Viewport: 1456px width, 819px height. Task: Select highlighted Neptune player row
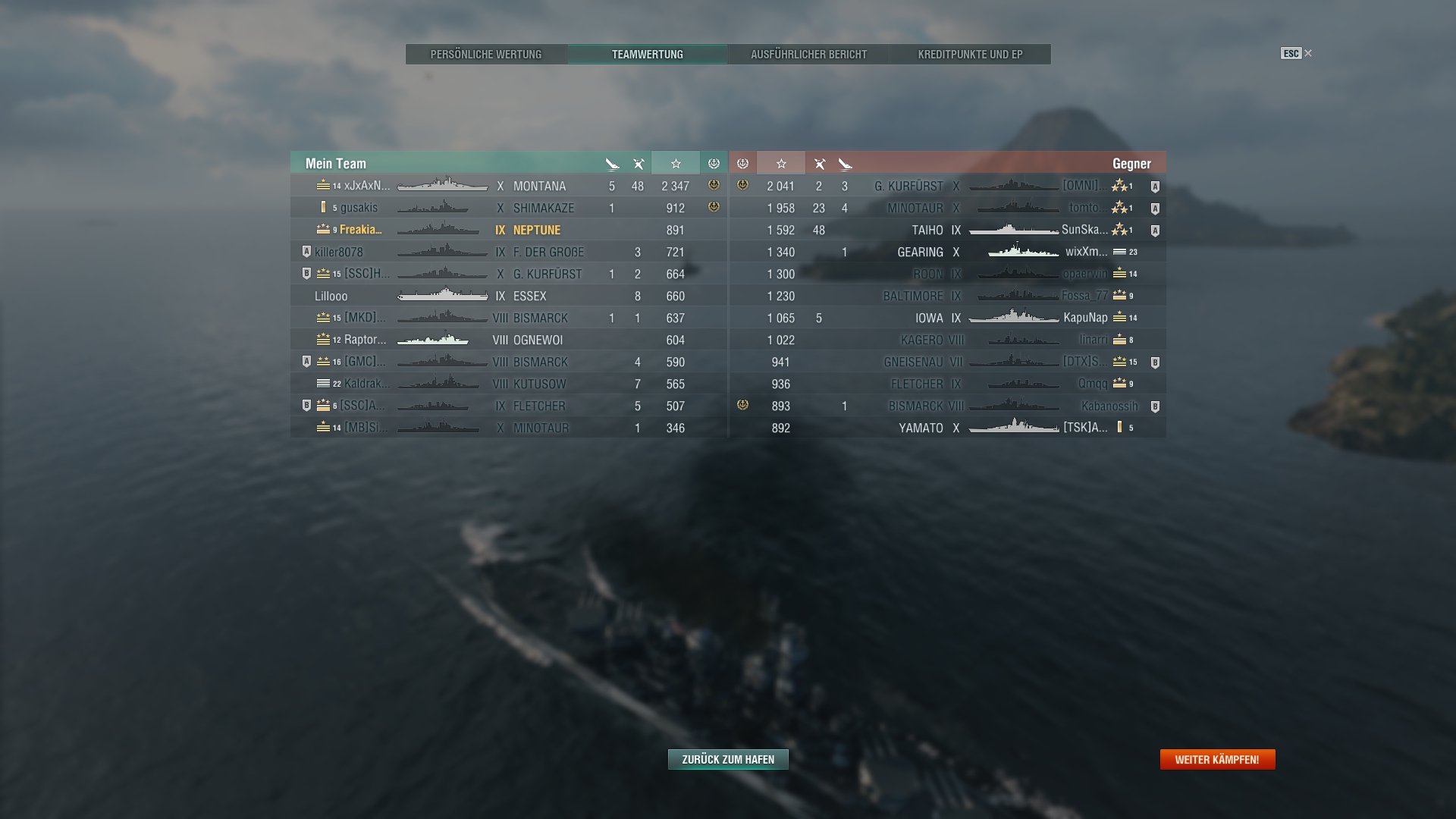(x=508, y=230)
